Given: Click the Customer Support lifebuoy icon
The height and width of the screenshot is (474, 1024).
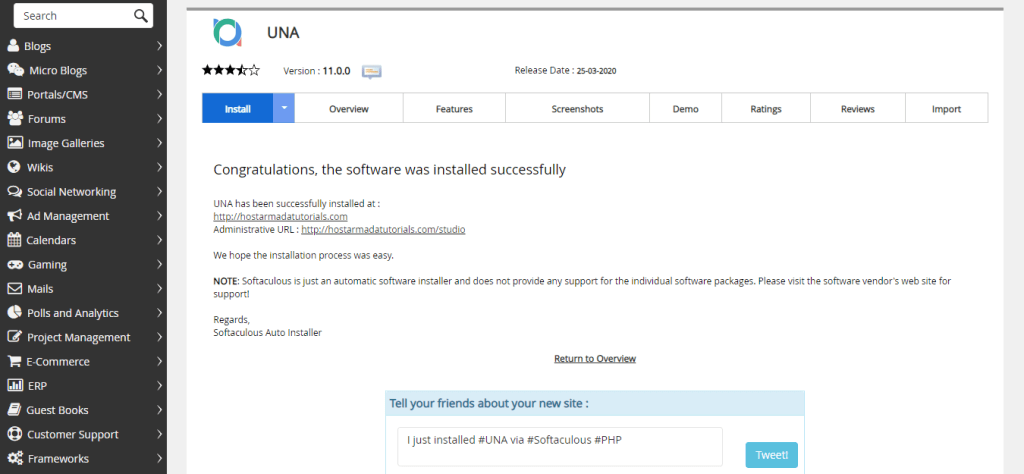Looking at the screenshot, I should tap(14, 434).
